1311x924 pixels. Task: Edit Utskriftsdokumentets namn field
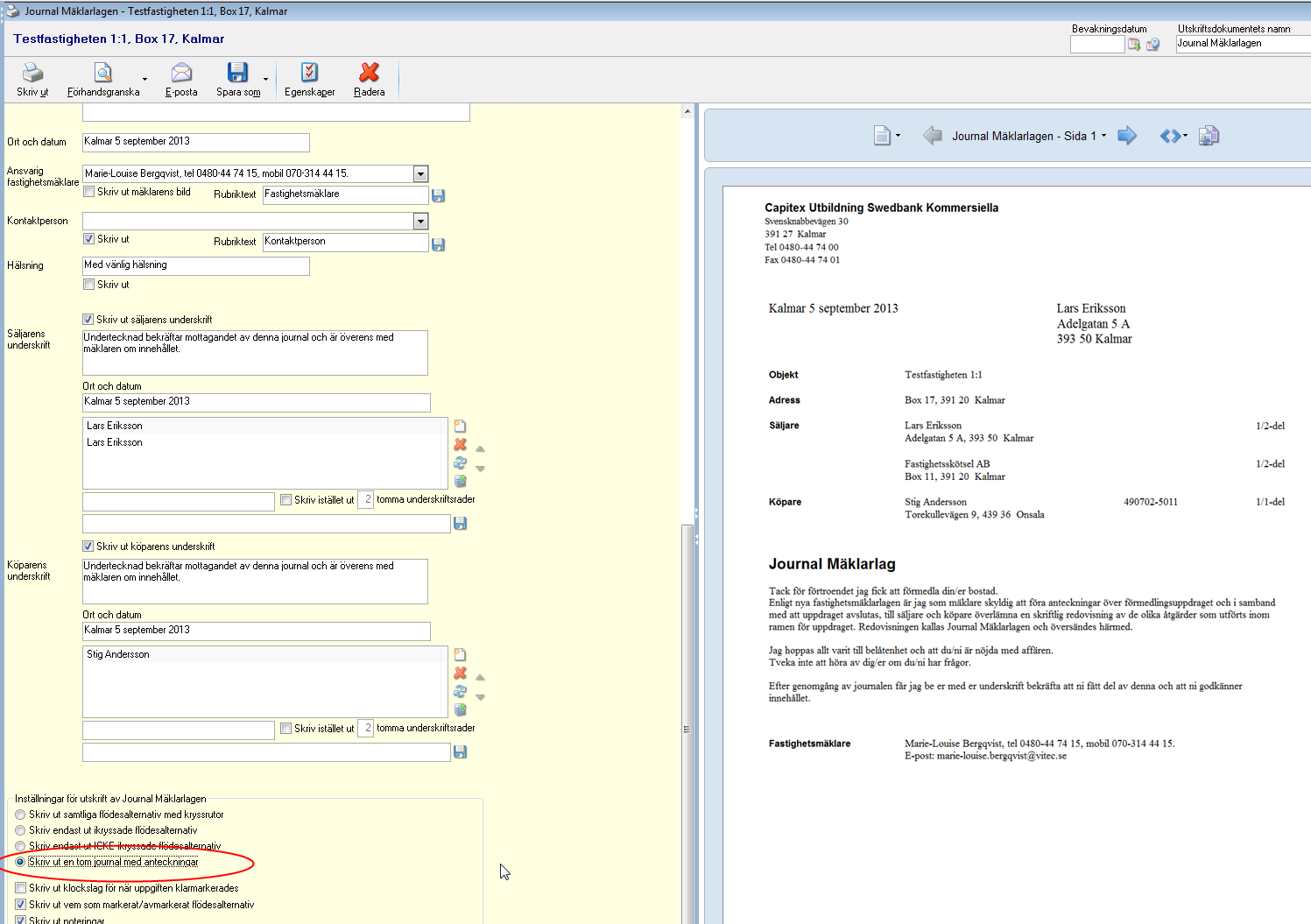[x=1243, y=44]
